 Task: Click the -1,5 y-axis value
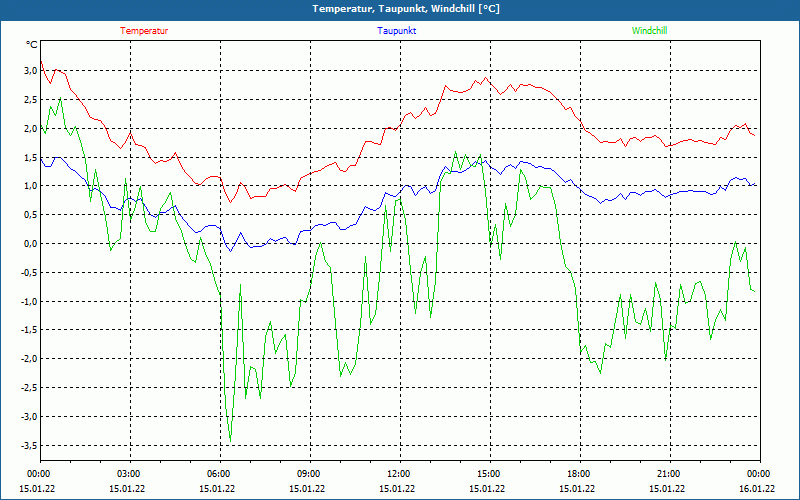coord(29,330)
